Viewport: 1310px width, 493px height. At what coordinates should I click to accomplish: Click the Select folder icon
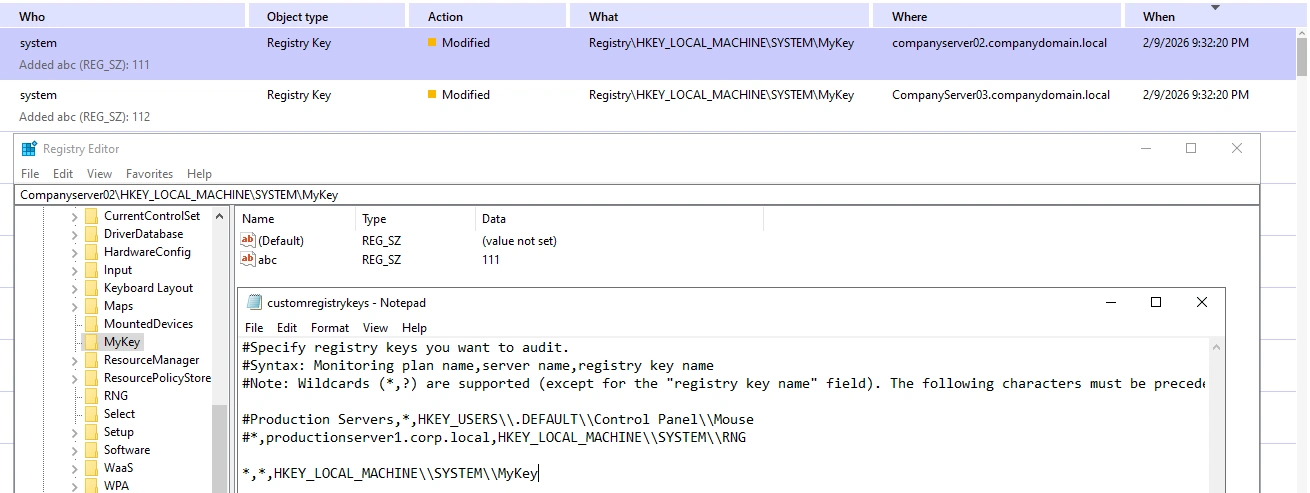pyautogui.click(x=92, y=414)
